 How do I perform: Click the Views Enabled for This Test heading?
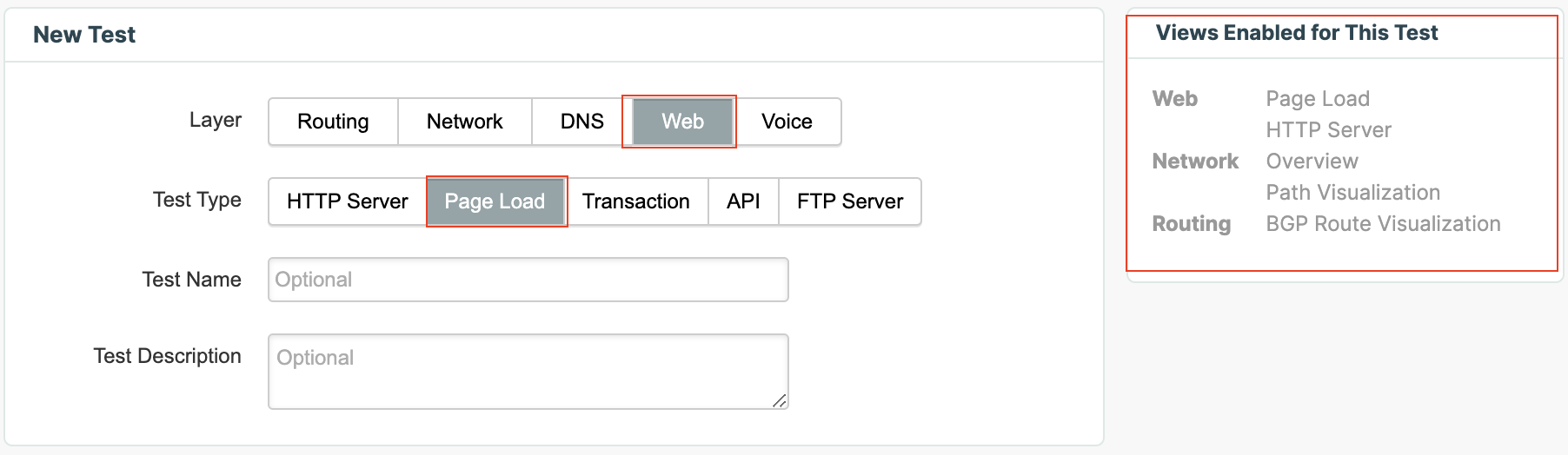1296,33
